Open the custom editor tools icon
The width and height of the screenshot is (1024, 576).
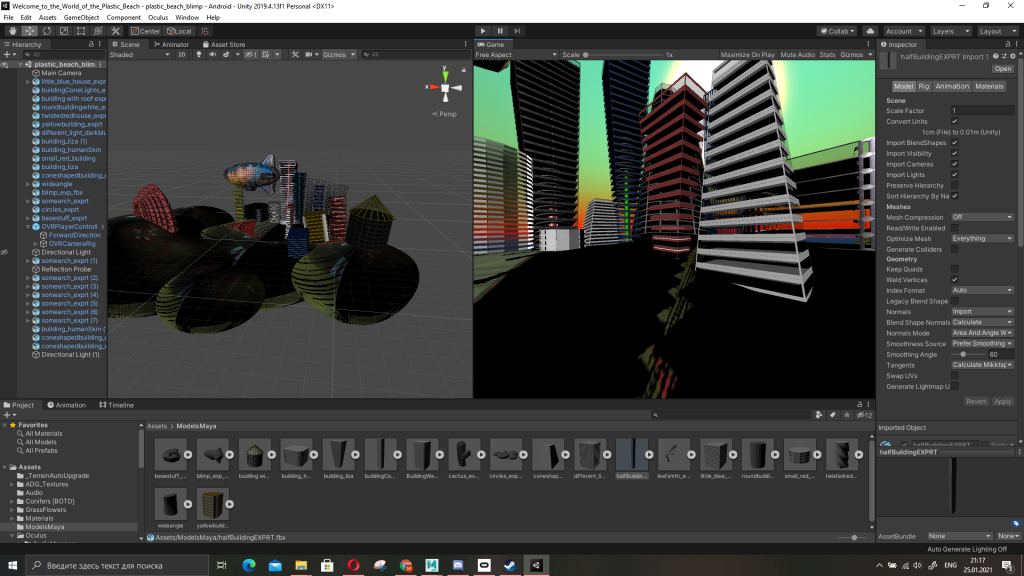[116, 31]
